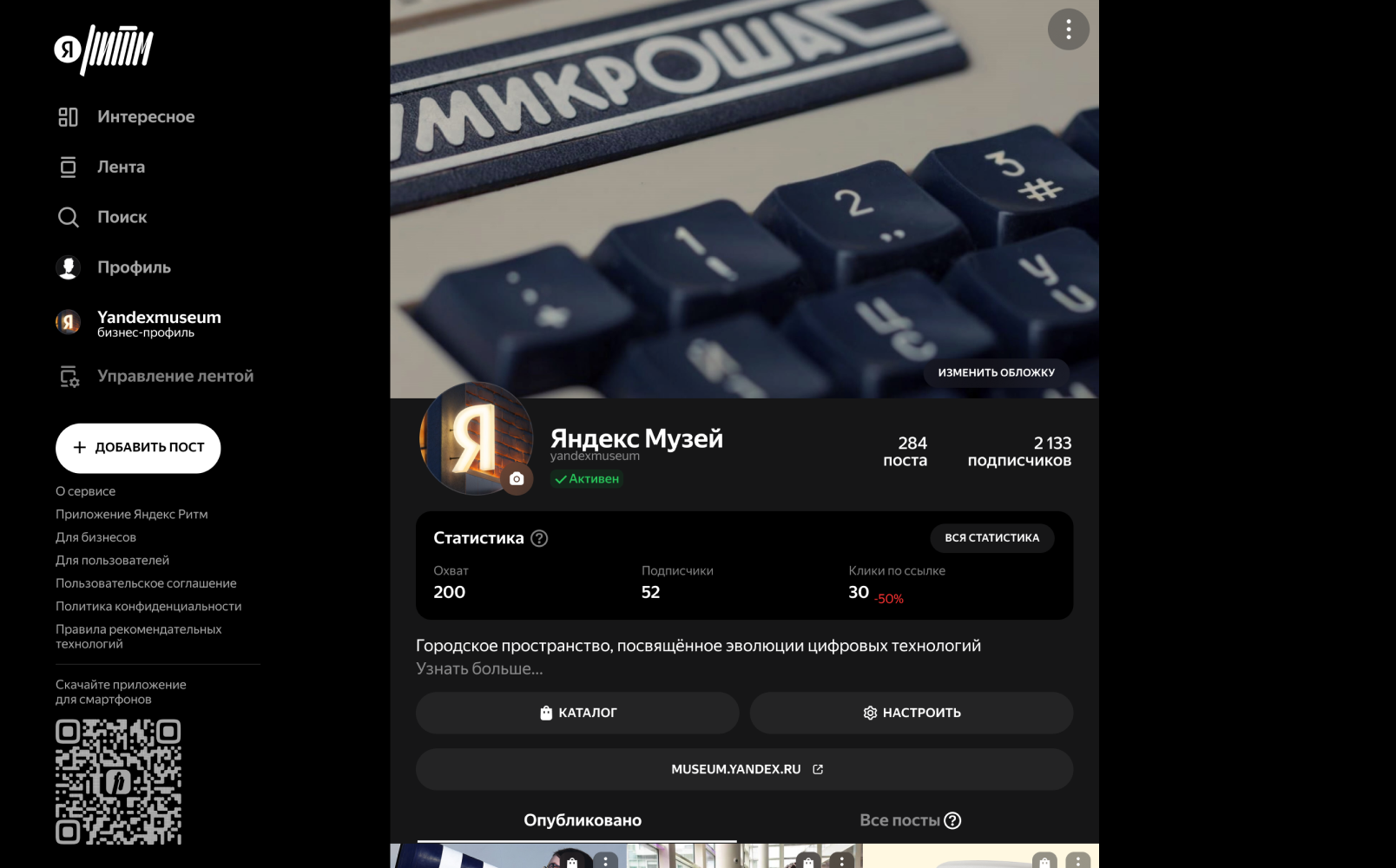Open the О сервисе link
1396x868 pixels.
coord(86,491)
